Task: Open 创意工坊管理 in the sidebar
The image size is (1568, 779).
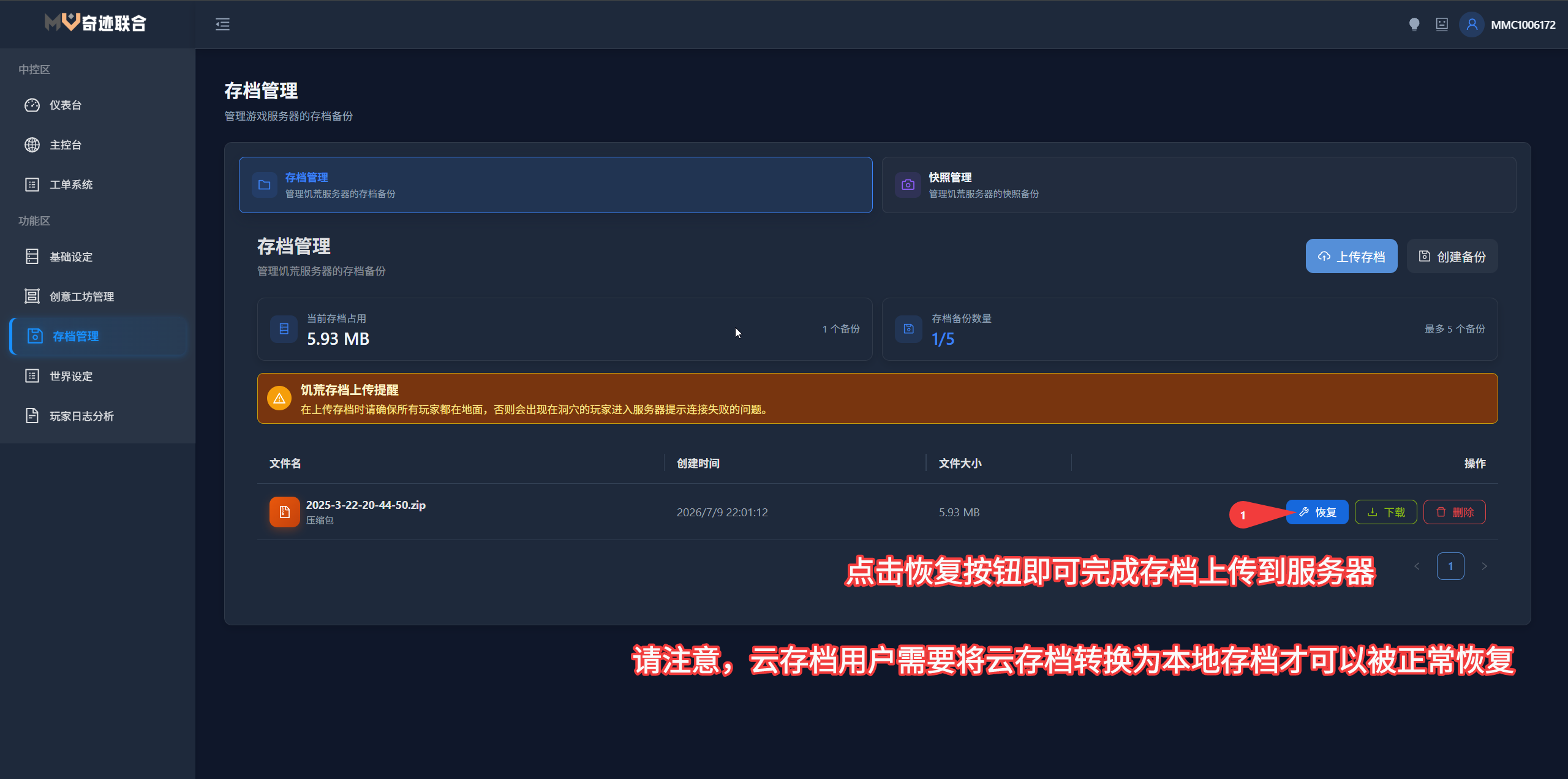Action: [98, 297]
